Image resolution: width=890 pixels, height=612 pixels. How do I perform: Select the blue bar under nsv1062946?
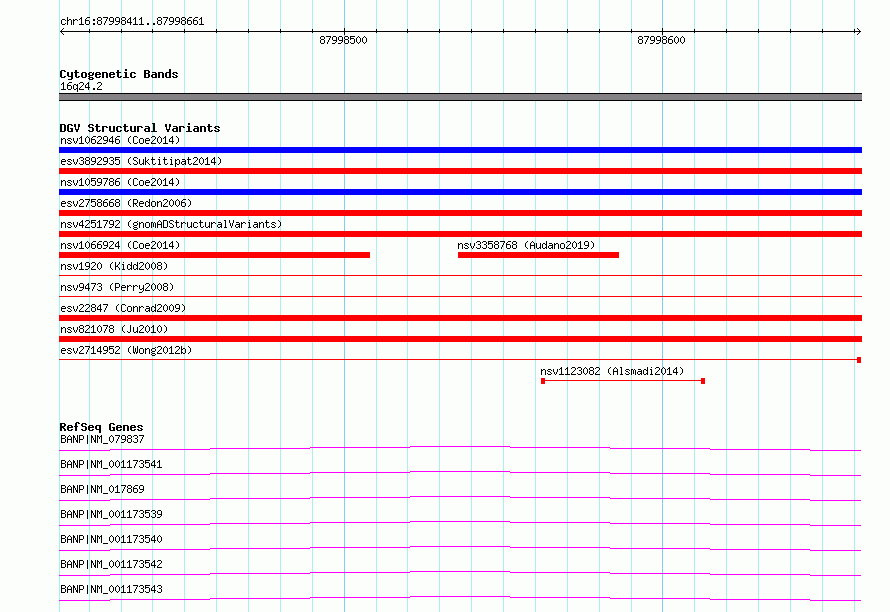(460, 150)
